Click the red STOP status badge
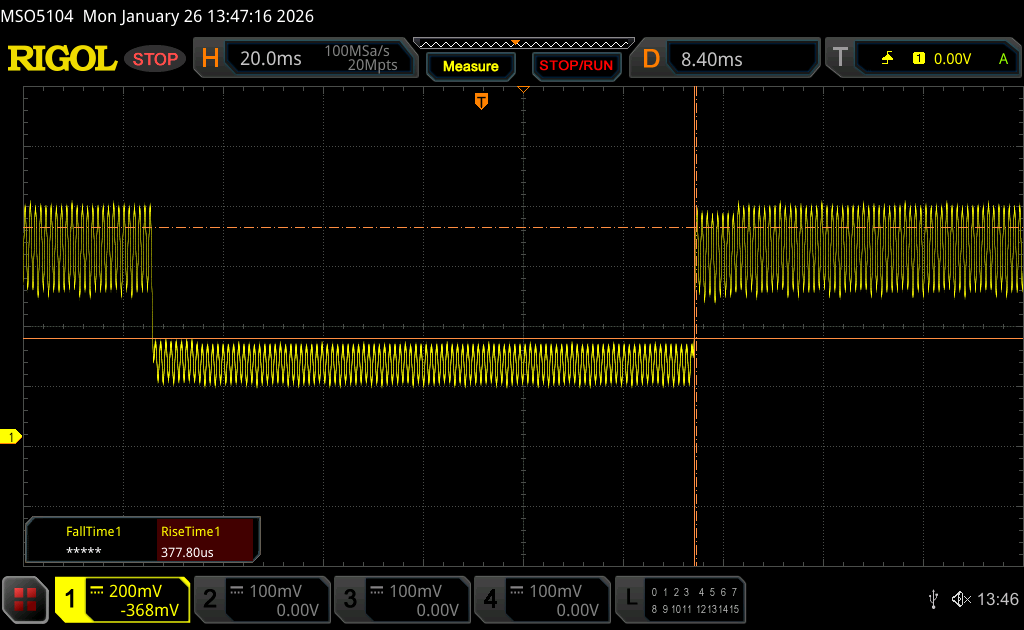This screenshot has height=630, width=1024. pyautogui.click(x=156, y=59)
